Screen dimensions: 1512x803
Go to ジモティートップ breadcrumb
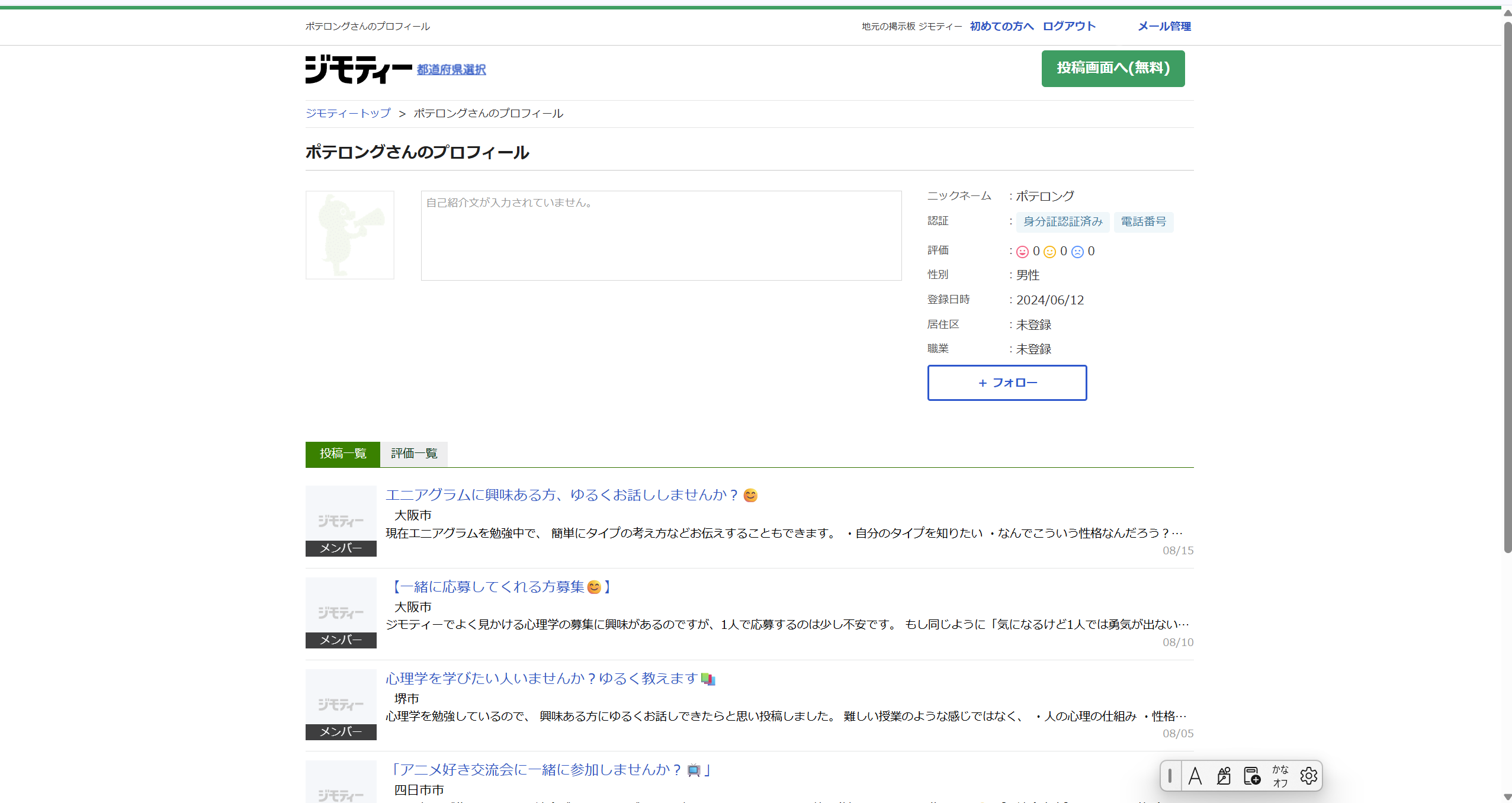point(348,113)
